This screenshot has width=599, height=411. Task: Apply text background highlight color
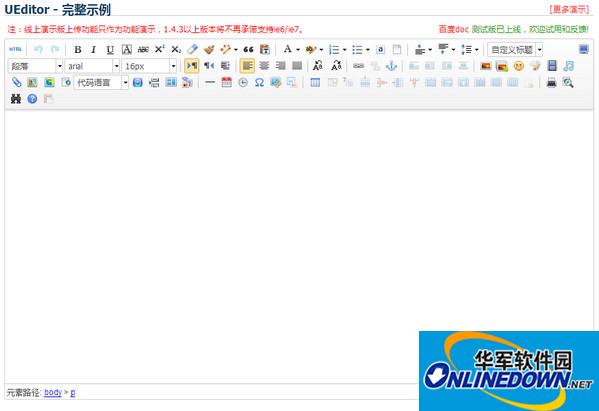[x=311, y=49]
